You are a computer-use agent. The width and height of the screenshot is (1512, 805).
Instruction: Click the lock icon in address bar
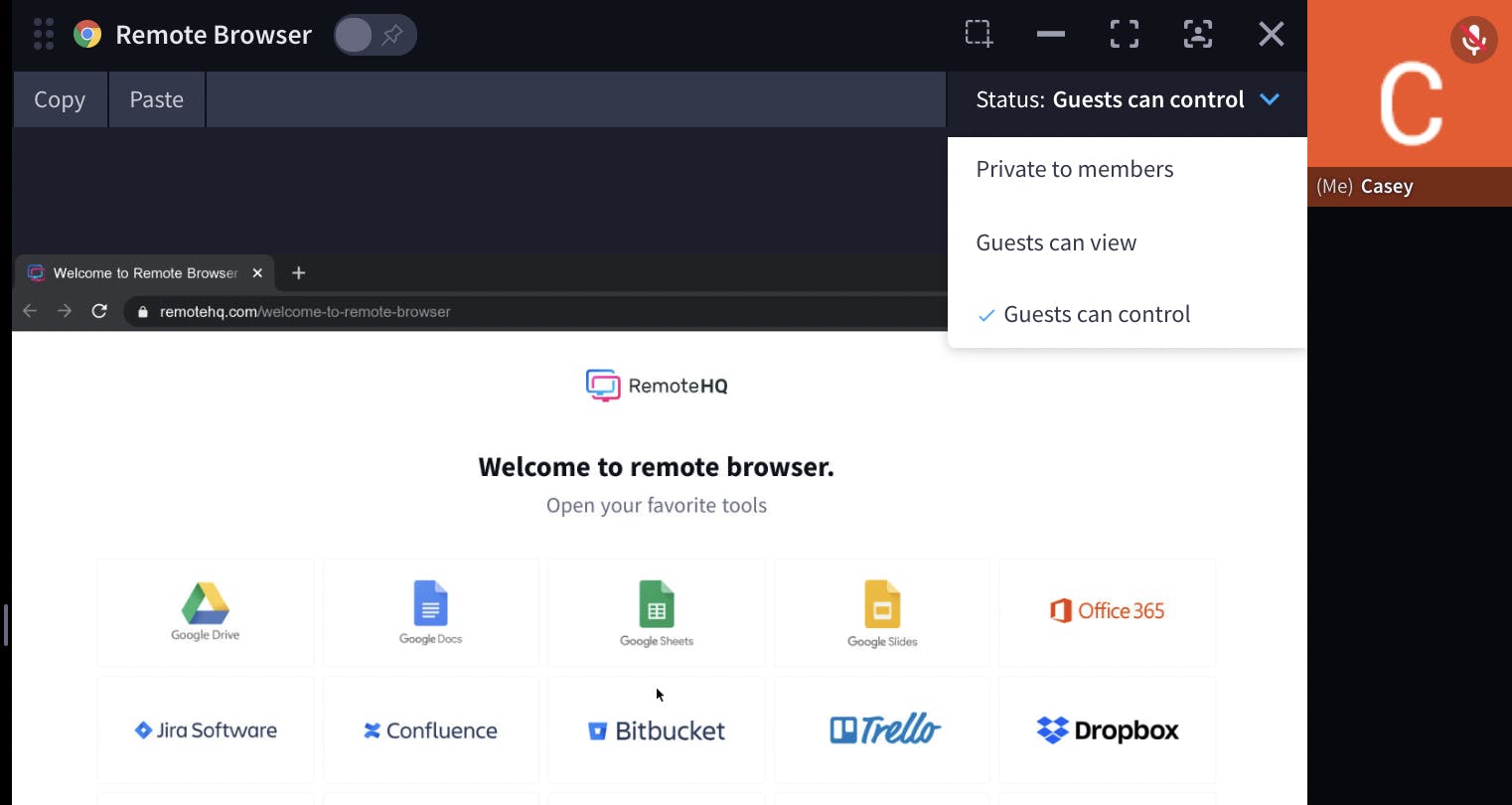point(143,311)
